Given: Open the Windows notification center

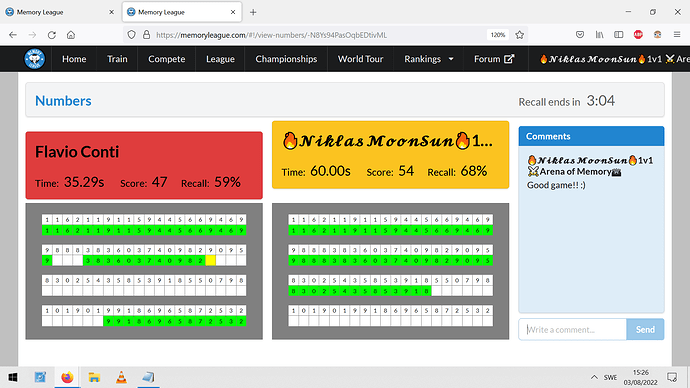Looking at the screenshot, I should (x=672, y=377).
